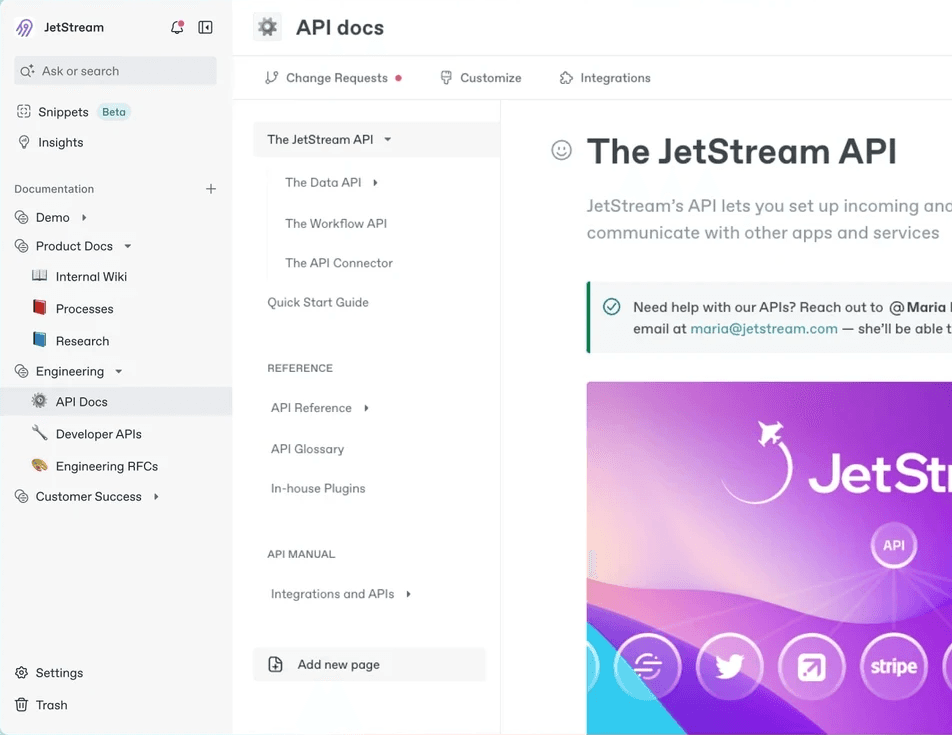Viewport: 952px width, 735px height.
Task: Click the Stripe circle in banner
Action: click(894, 666)
